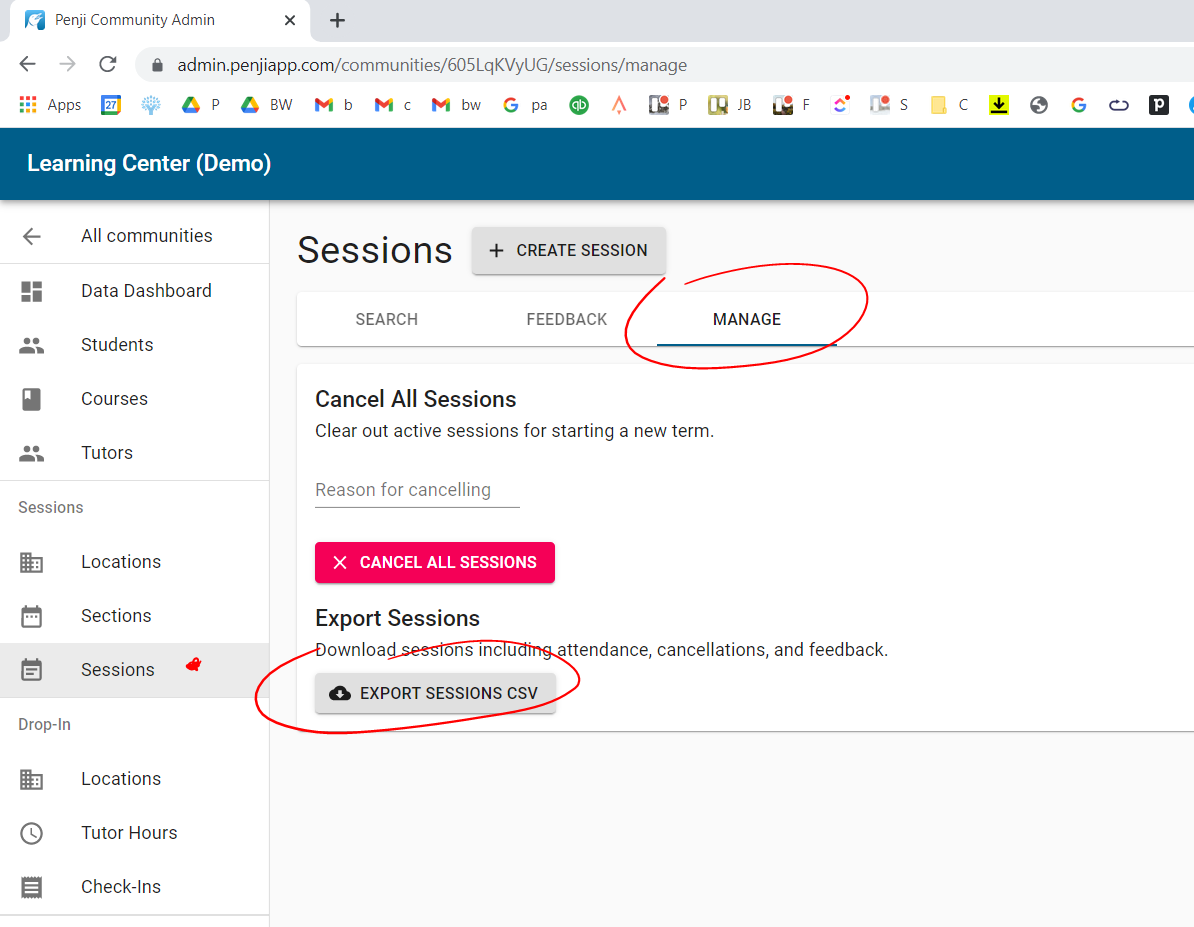The image size is (1194, 927).
Task: Reload the page with browser refresh icon
Action: 108,65
